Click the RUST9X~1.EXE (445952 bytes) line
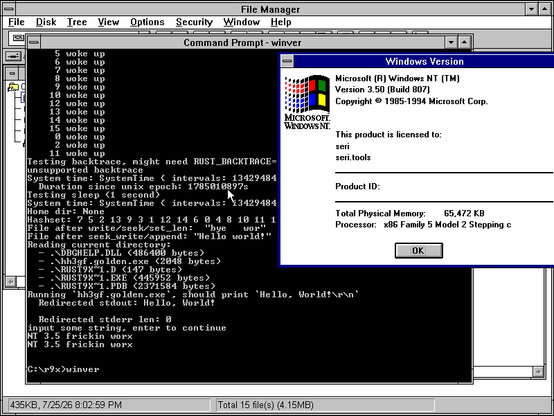554x416 pixels. 124,278
